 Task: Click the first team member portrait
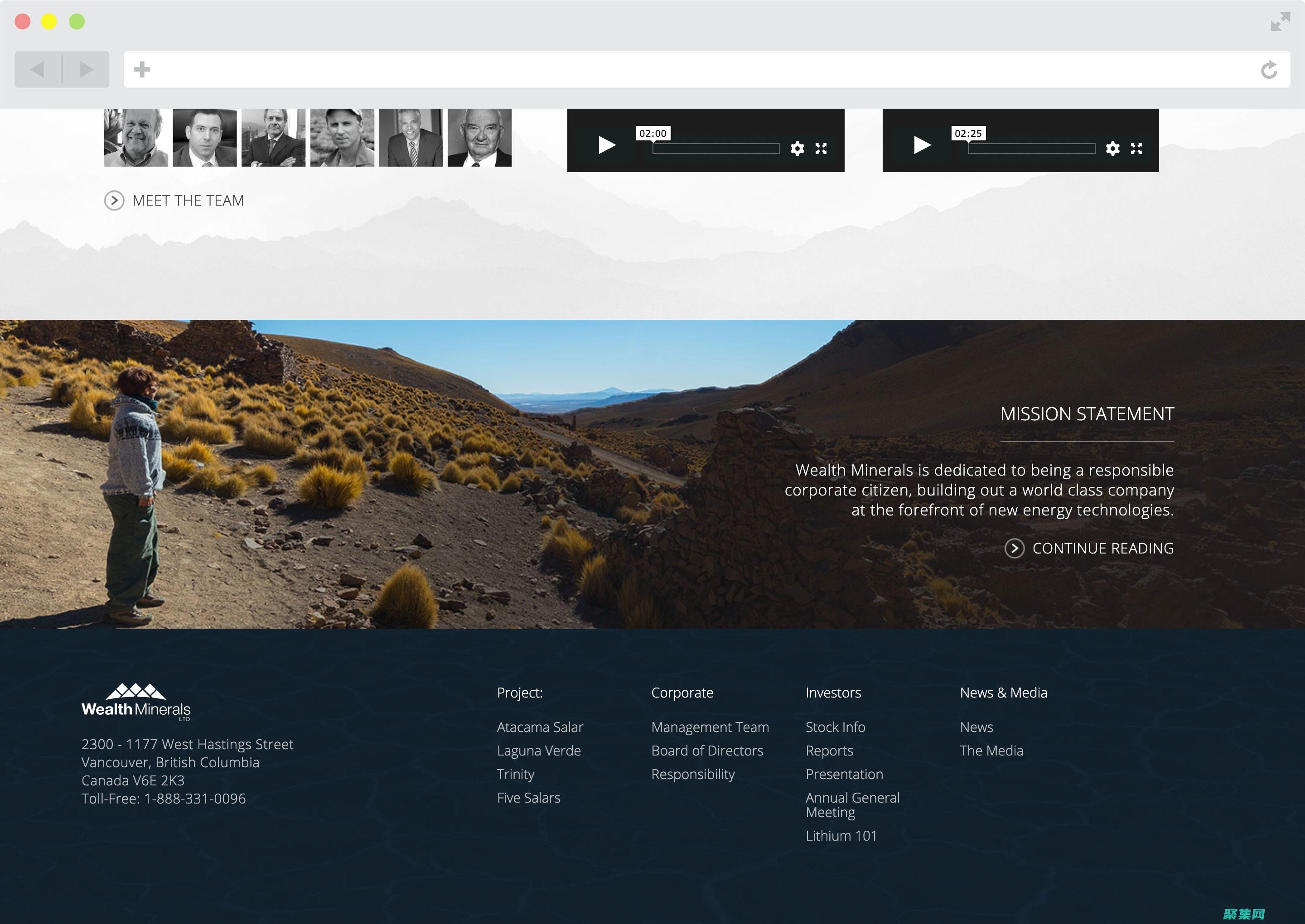136,138
